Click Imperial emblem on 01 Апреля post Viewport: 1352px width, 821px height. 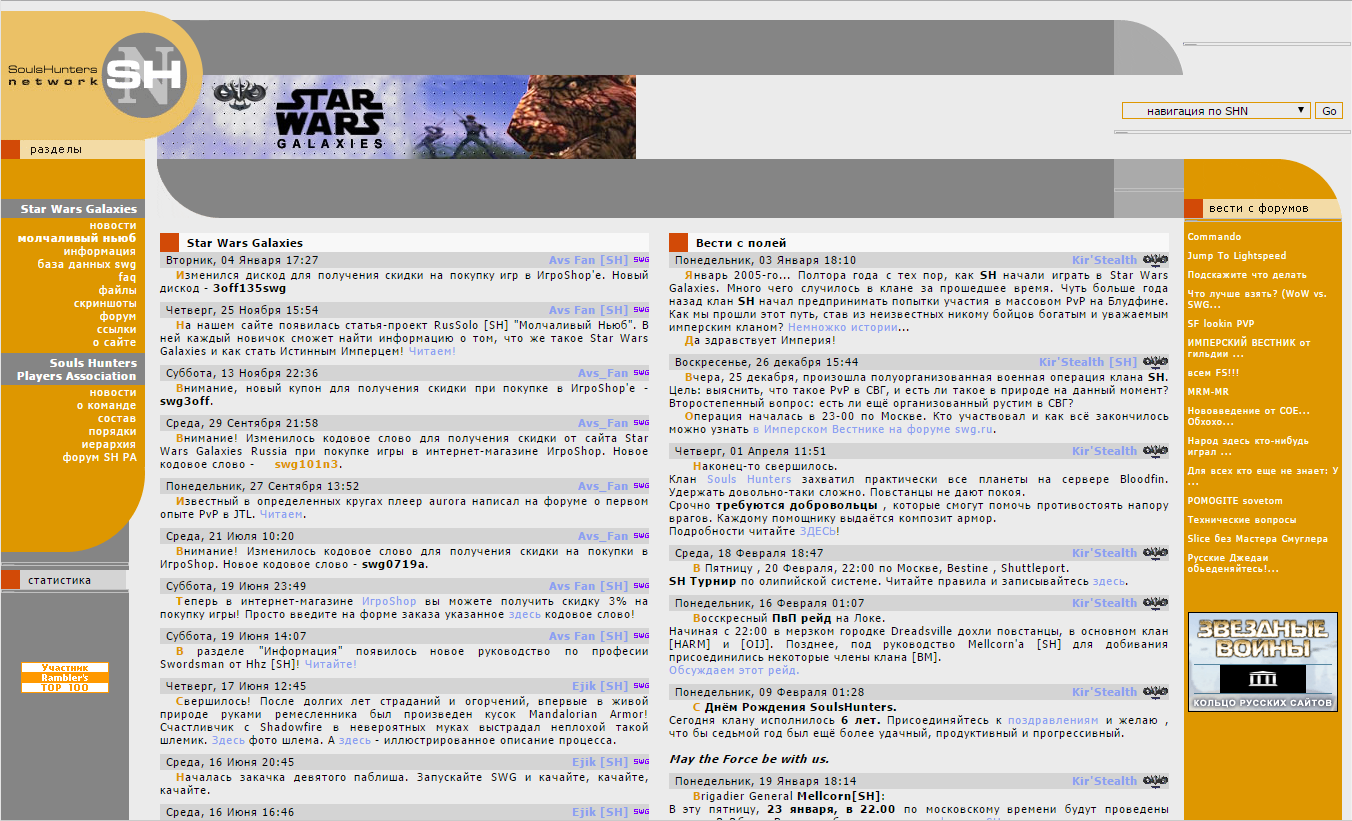pos(1155,451)
